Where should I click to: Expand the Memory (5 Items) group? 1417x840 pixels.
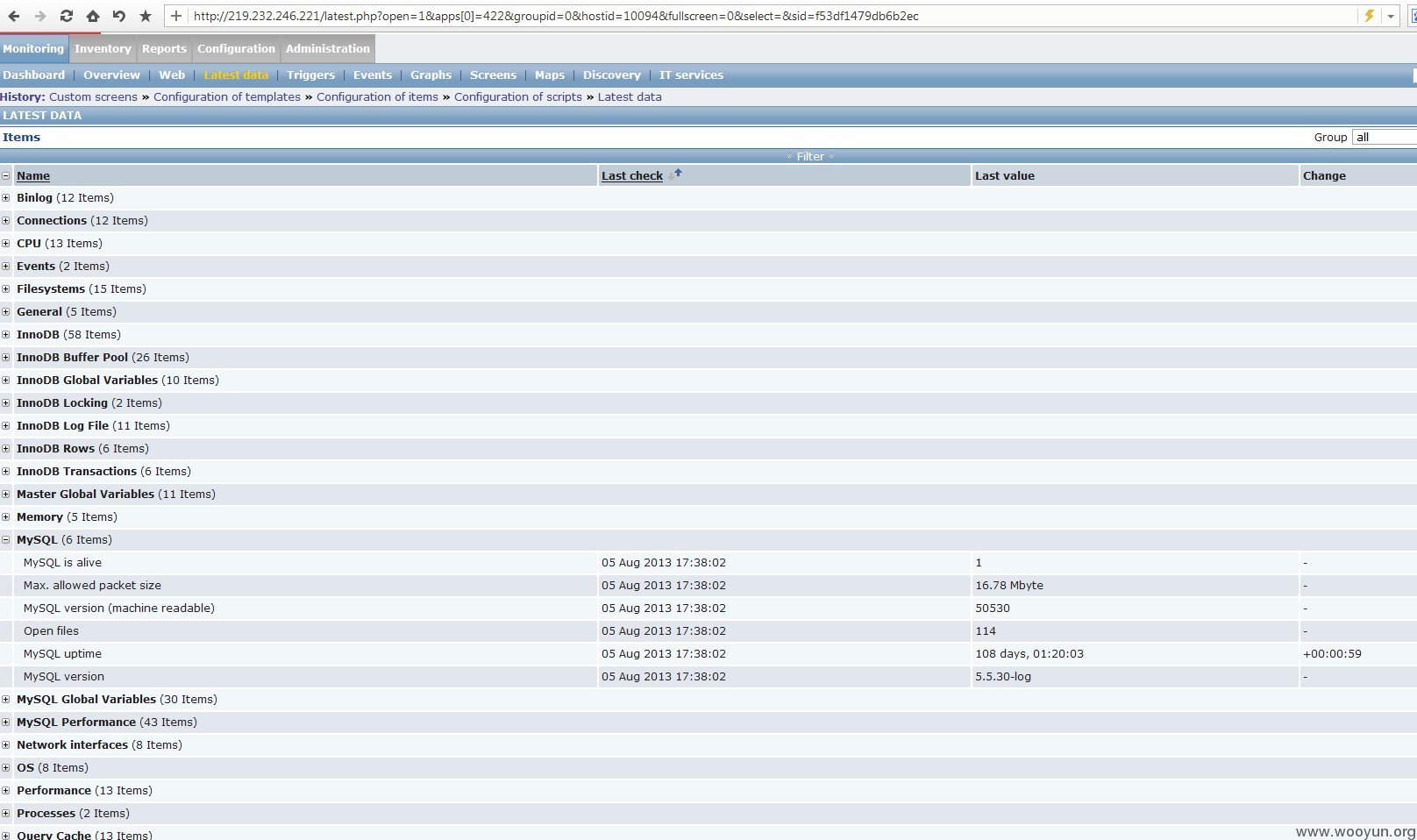pos(6,517)
